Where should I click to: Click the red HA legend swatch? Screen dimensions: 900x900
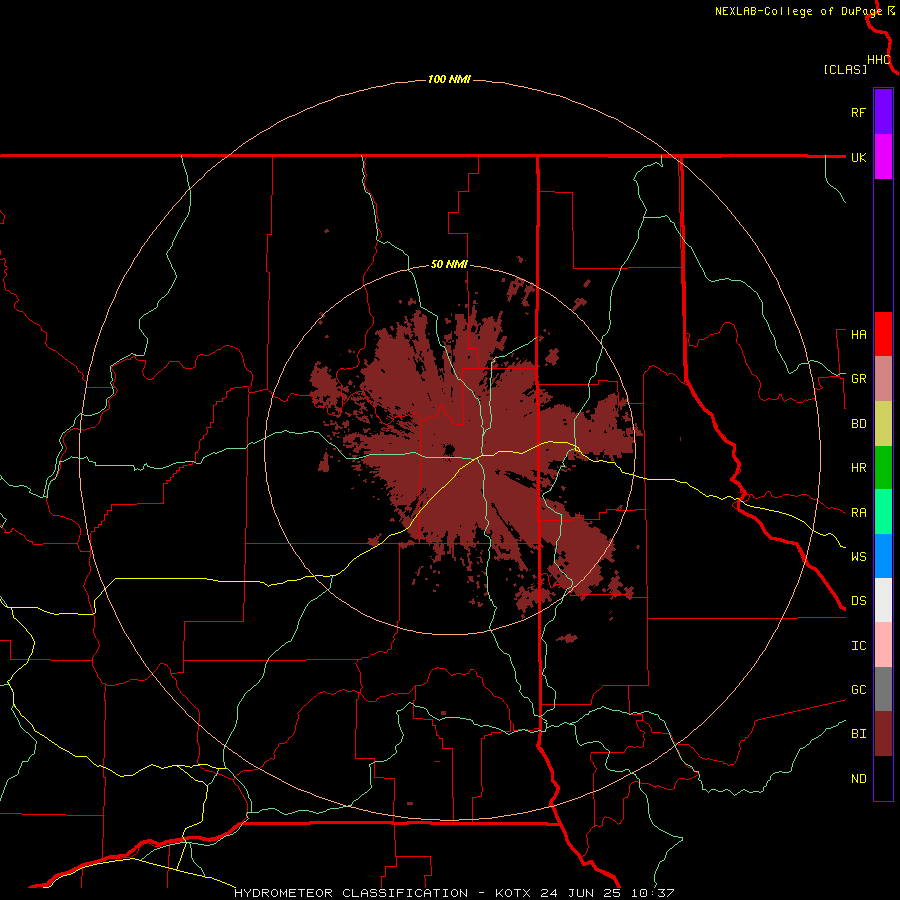tap(883, 334)
